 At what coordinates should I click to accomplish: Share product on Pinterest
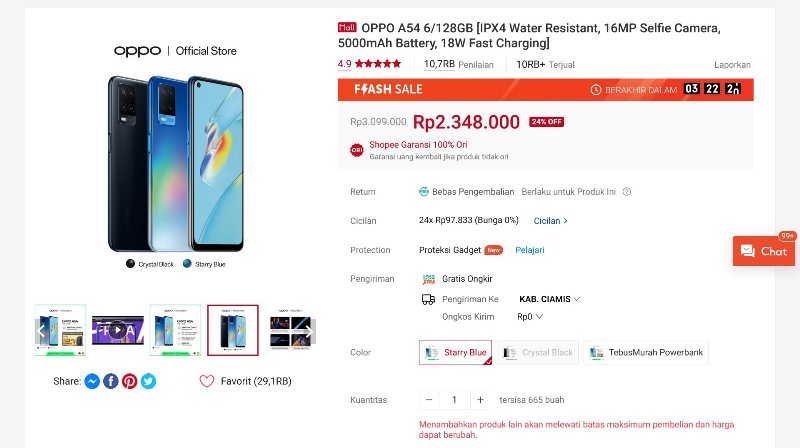pyautogui.click(x=130, y=381)
